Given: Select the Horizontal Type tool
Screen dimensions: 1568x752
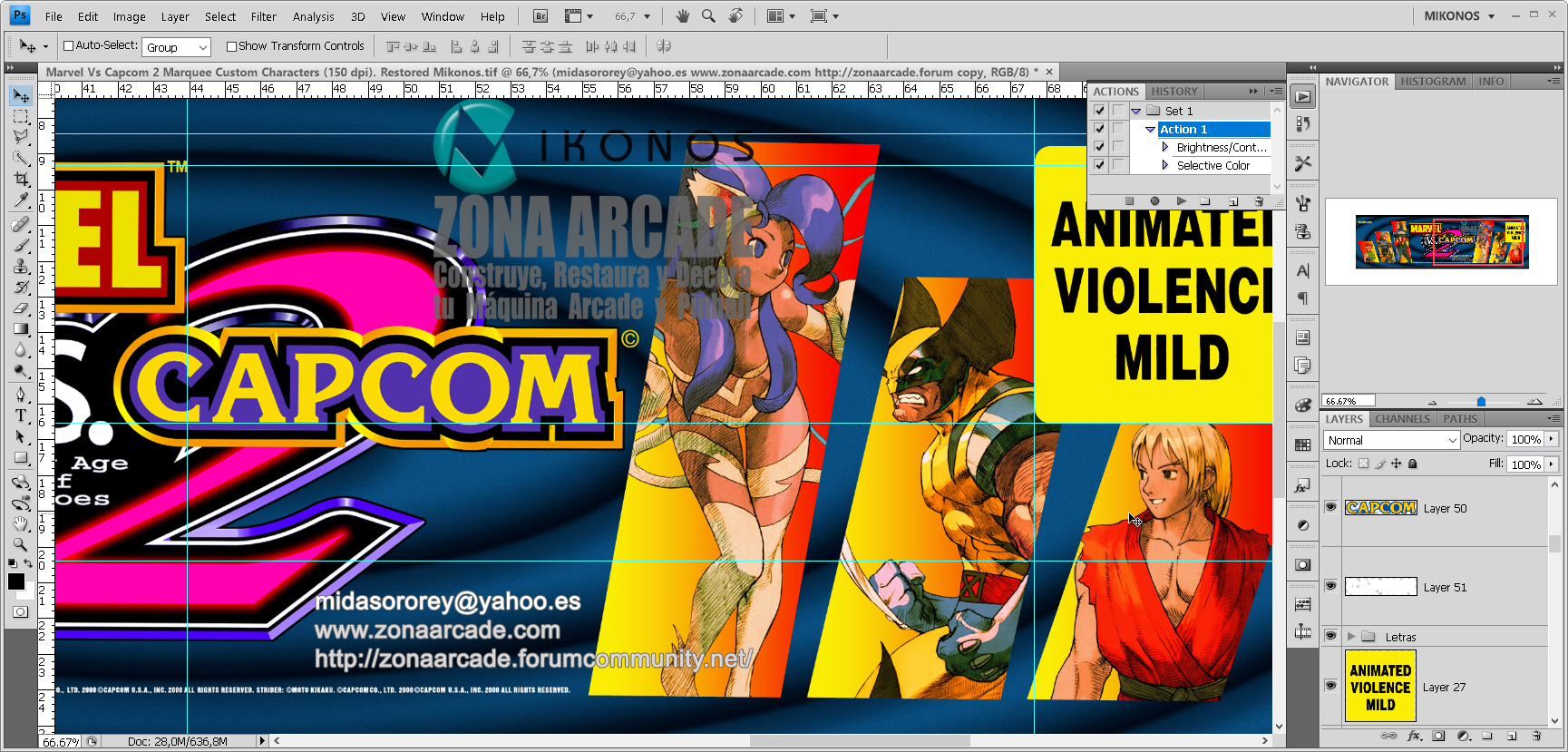Looking at the screenshot, I should coord(21,415).
